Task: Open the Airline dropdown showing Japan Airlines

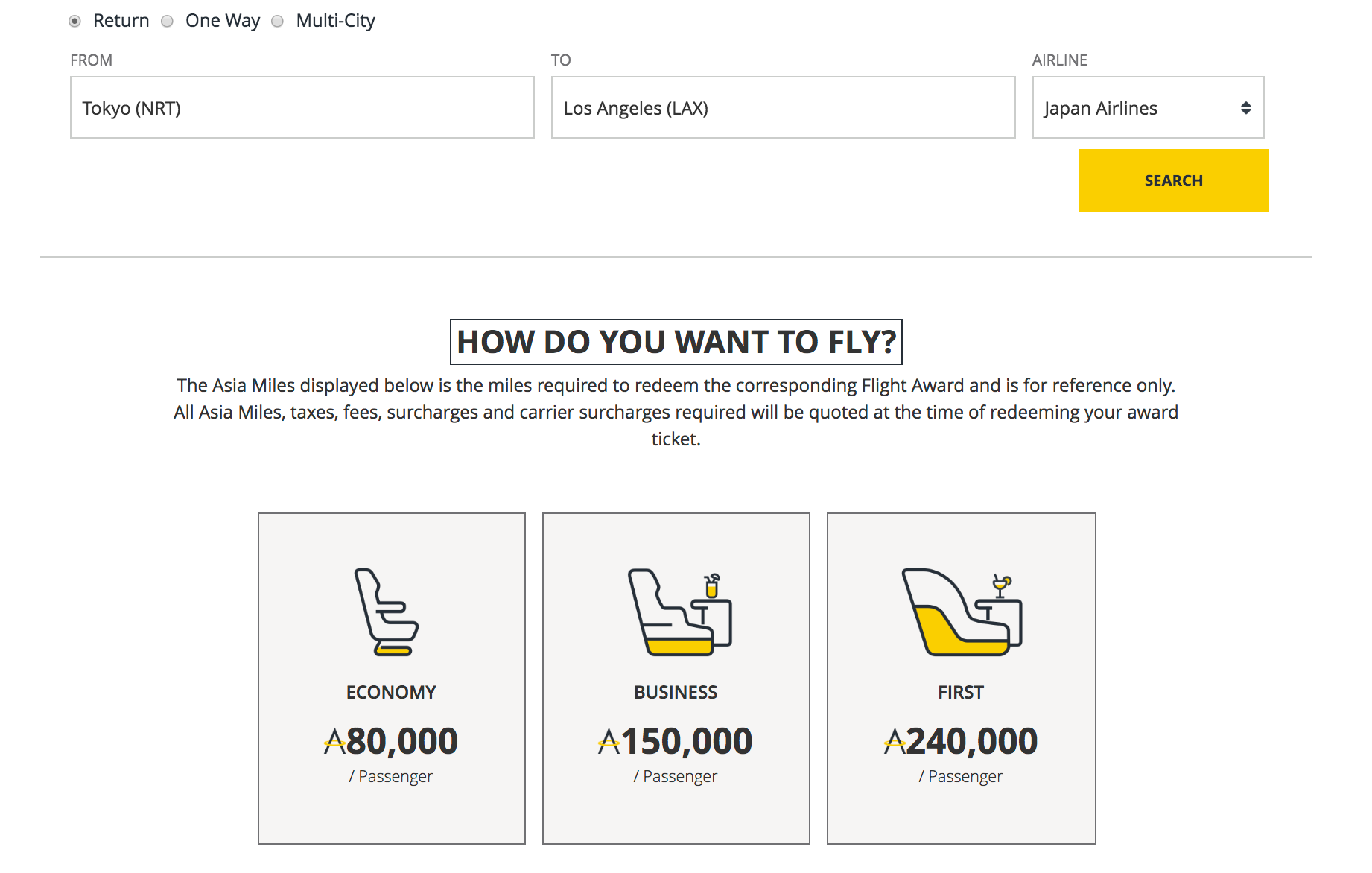Action: pos(1147,108)
